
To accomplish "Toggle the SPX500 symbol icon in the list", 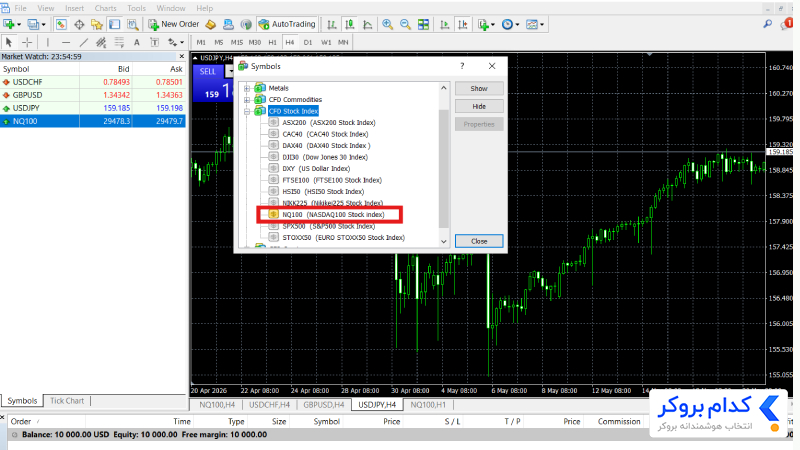I will [x=273, y=226].
